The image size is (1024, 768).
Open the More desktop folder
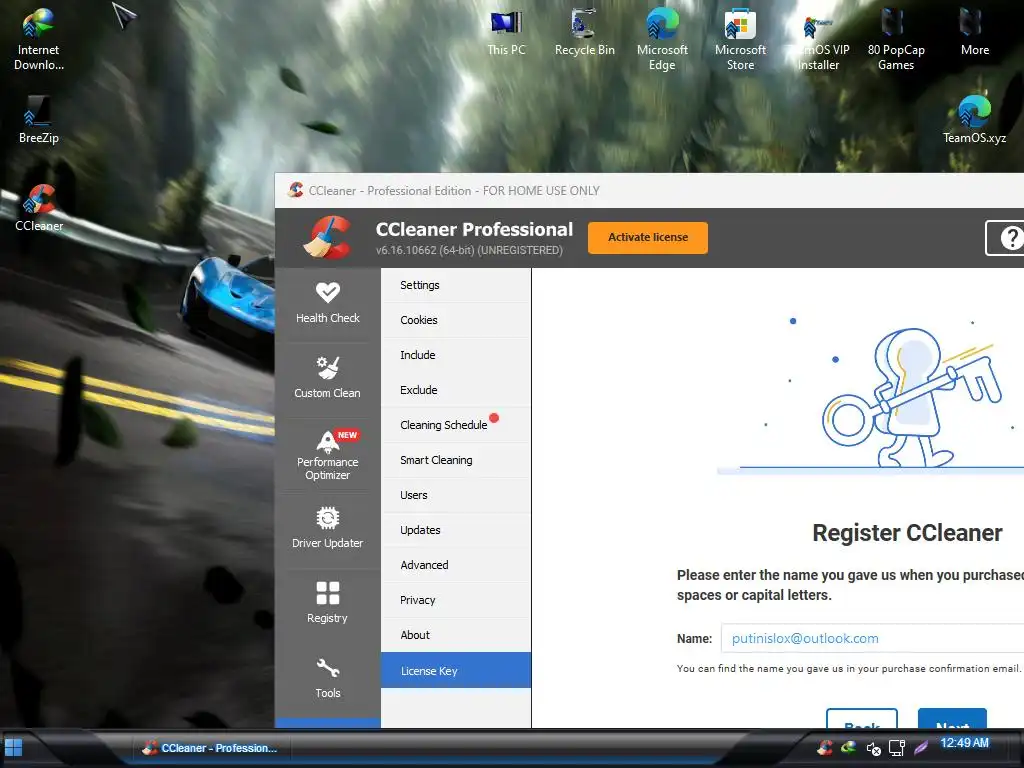pyautogui.click(x=974, y=33)
